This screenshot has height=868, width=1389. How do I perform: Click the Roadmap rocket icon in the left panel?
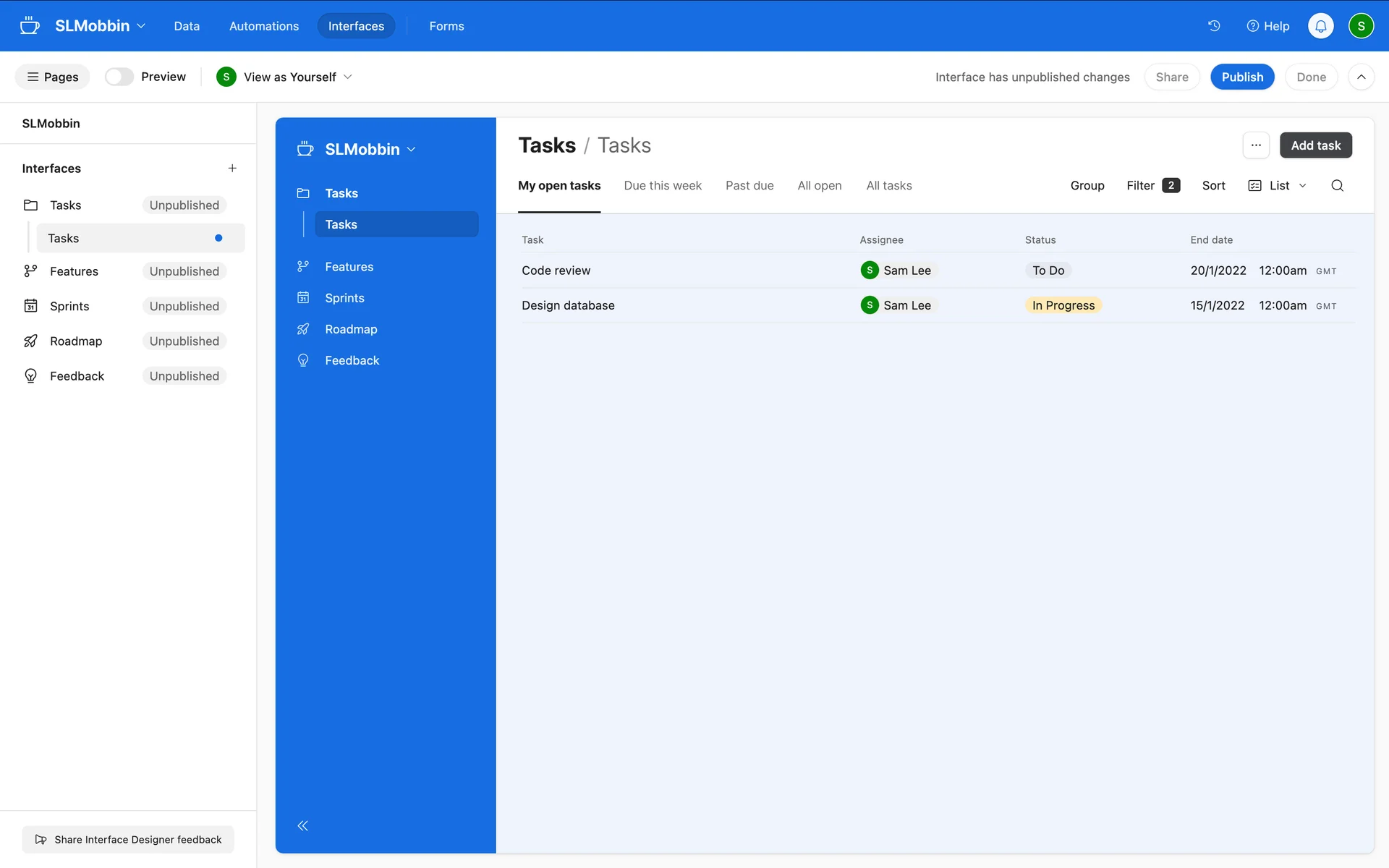point(30,341)
